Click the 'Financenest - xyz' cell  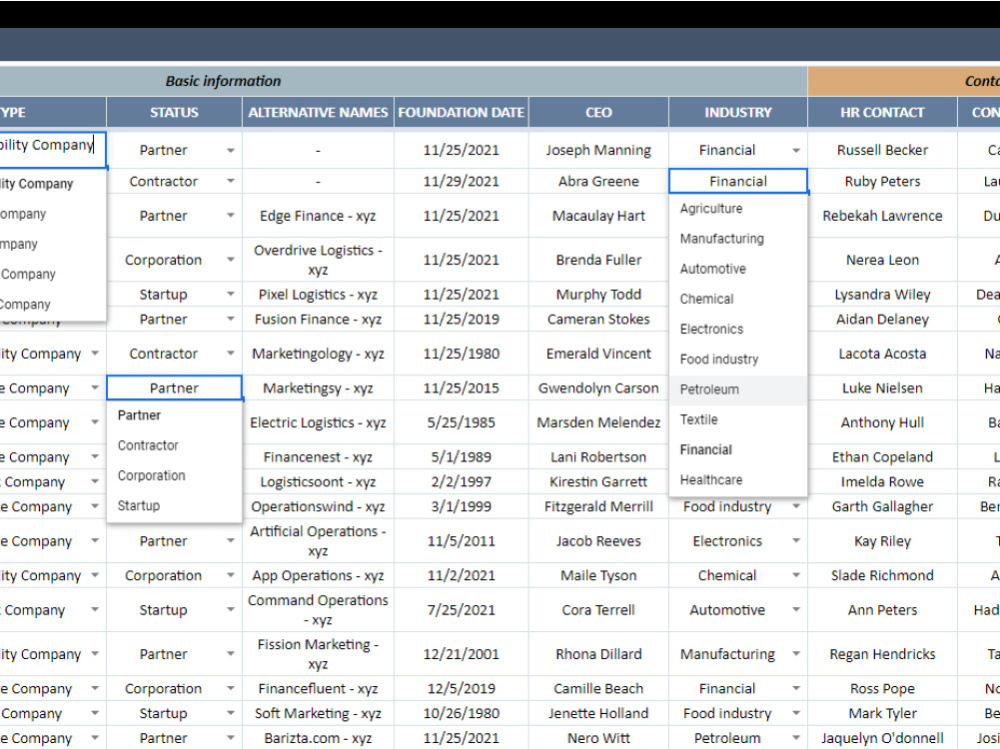coord(318,457)
